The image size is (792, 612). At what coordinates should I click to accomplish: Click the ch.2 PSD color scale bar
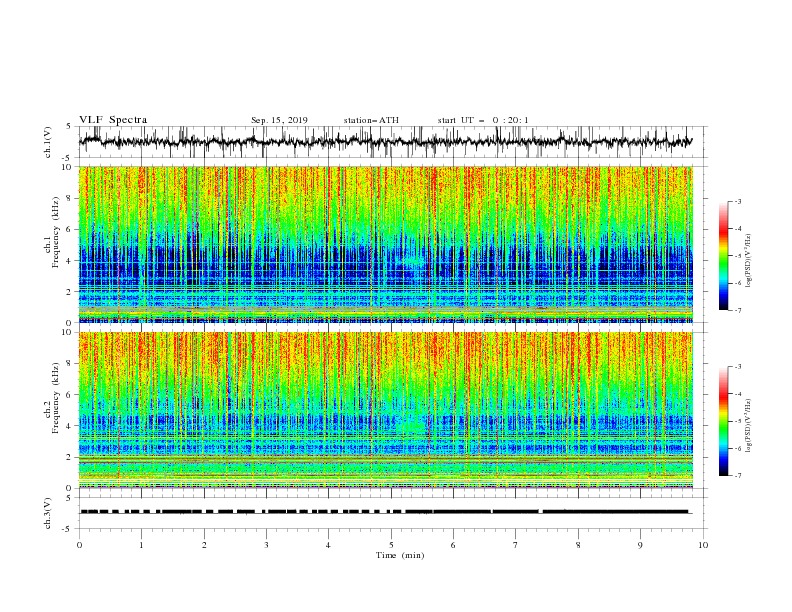[723, 421]
